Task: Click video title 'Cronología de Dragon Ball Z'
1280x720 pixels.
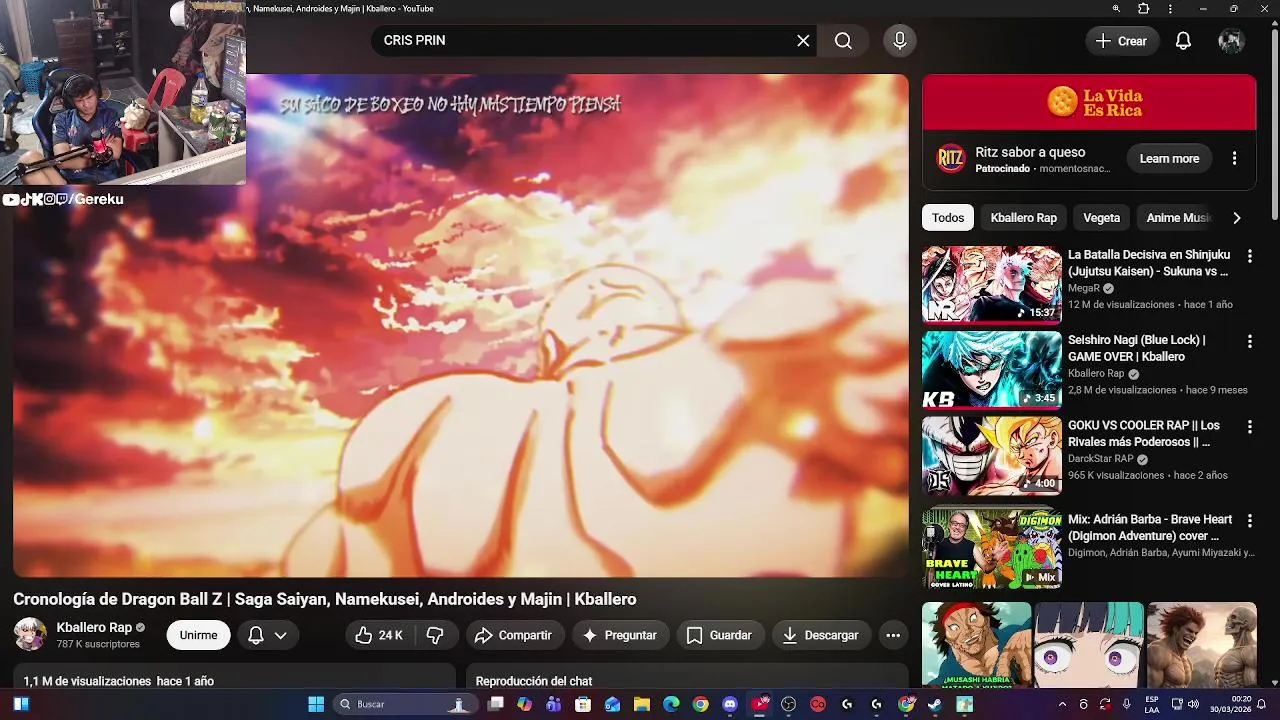Action: tap(325, 599)
